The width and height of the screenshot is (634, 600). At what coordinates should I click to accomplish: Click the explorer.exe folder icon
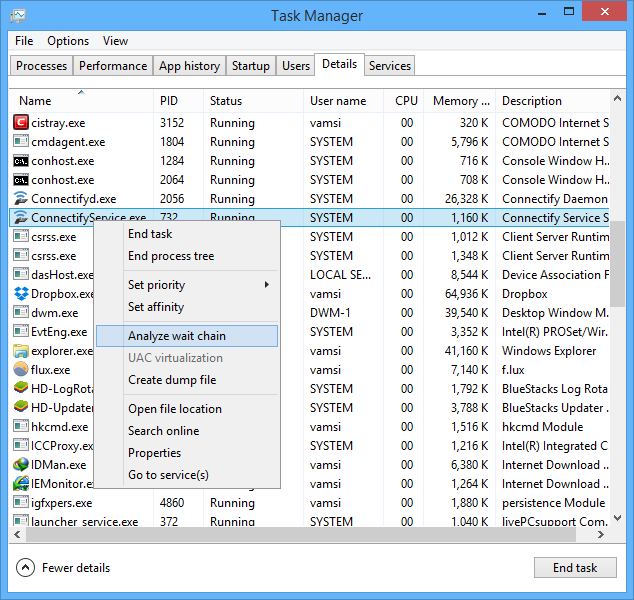coord(21,350)
